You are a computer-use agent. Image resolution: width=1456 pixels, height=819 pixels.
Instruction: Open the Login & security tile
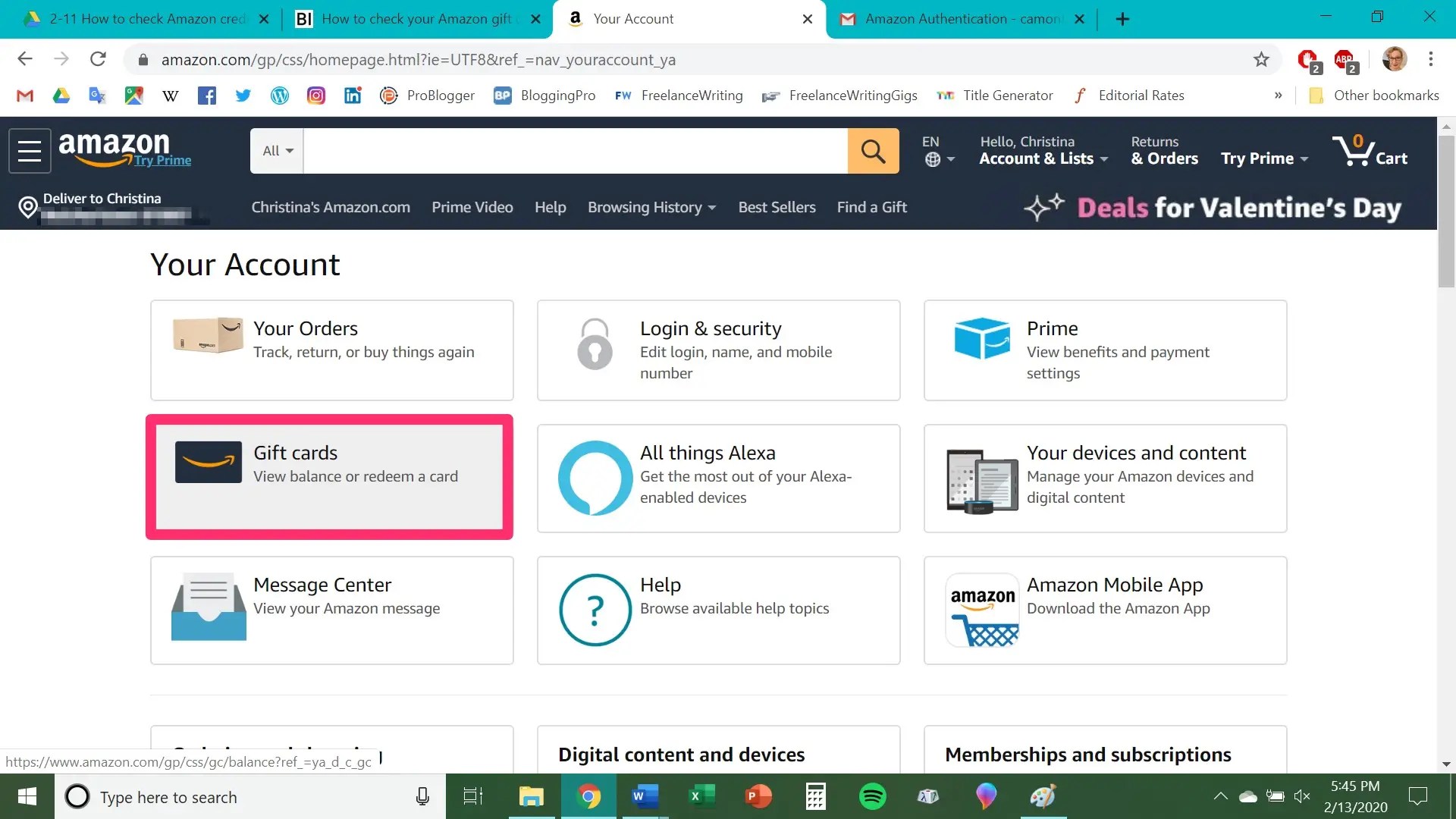(718, 350)
